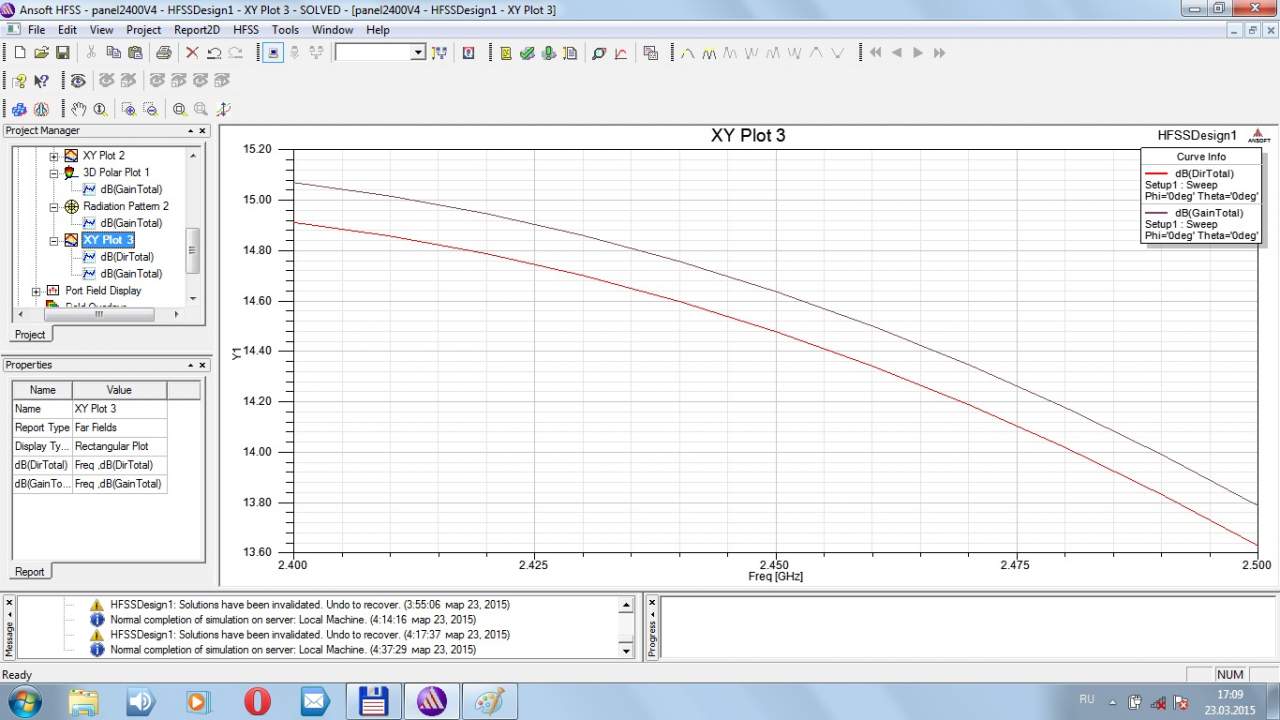Open the Help menu
The image size is (1280, 720).
378,30
